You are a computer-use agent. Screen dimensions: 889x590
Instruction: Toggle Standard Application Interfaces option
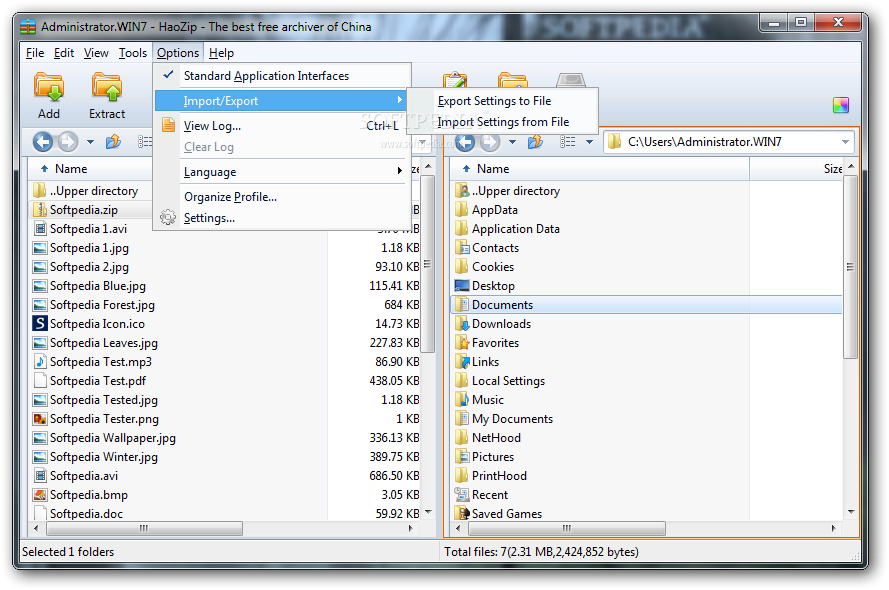(282, 76)
